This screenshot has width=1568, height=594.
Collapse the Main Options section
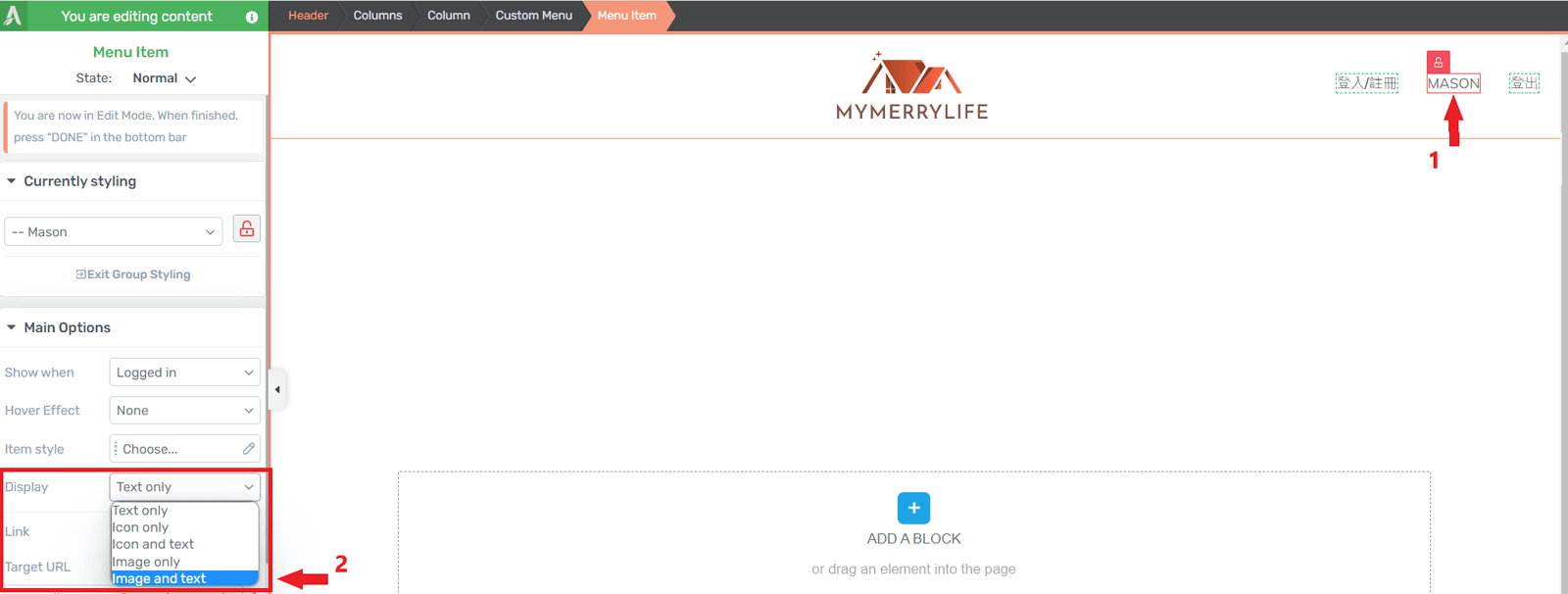pyautogui.click(x=12, y=327)
